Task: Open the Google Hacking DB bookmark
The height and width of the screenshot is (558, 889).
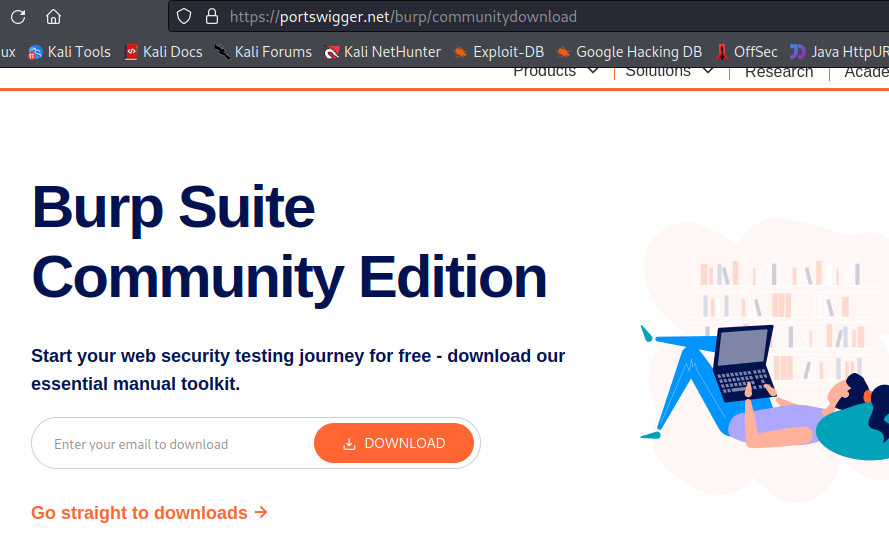Action: (629, 52)
